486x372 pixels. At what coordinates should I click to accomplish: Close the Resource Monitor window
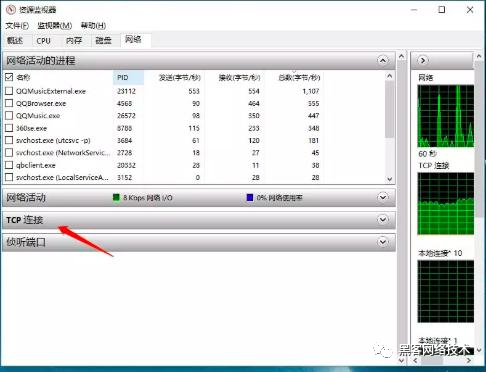click(x=470, y=10)
